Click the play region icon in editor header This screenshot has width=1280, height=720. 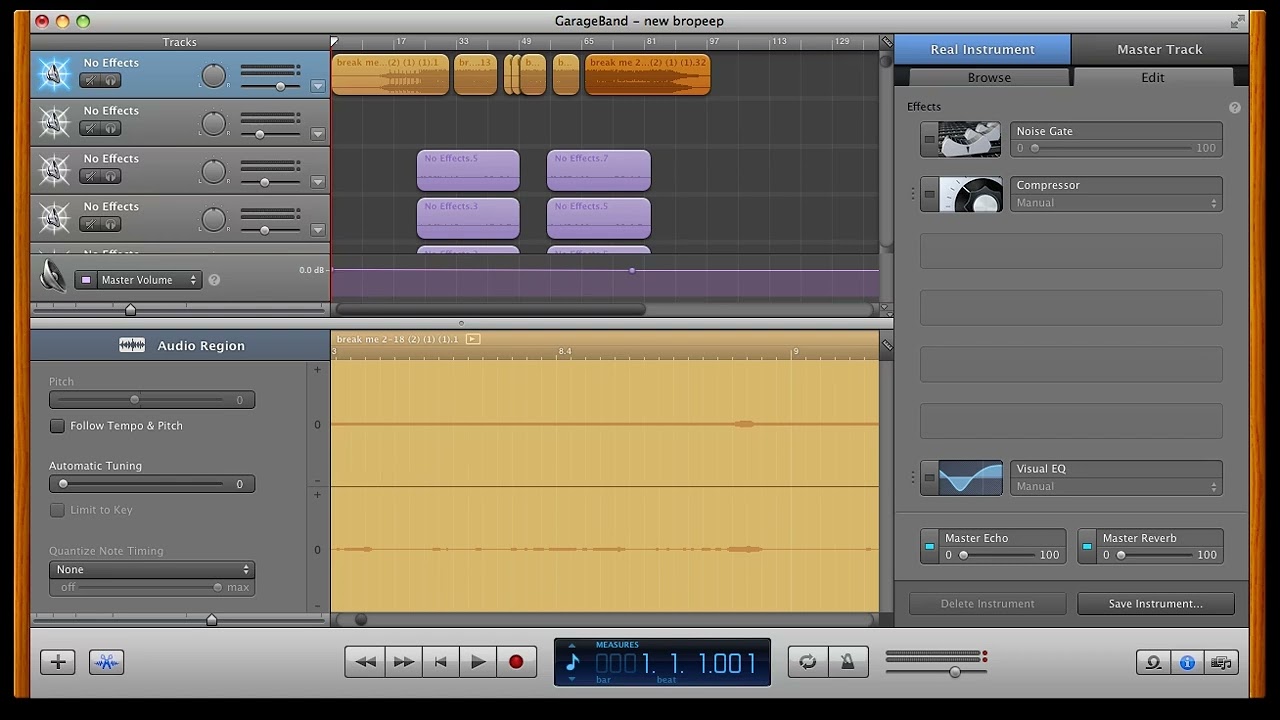pyautogui.click(x=473, y=339)
